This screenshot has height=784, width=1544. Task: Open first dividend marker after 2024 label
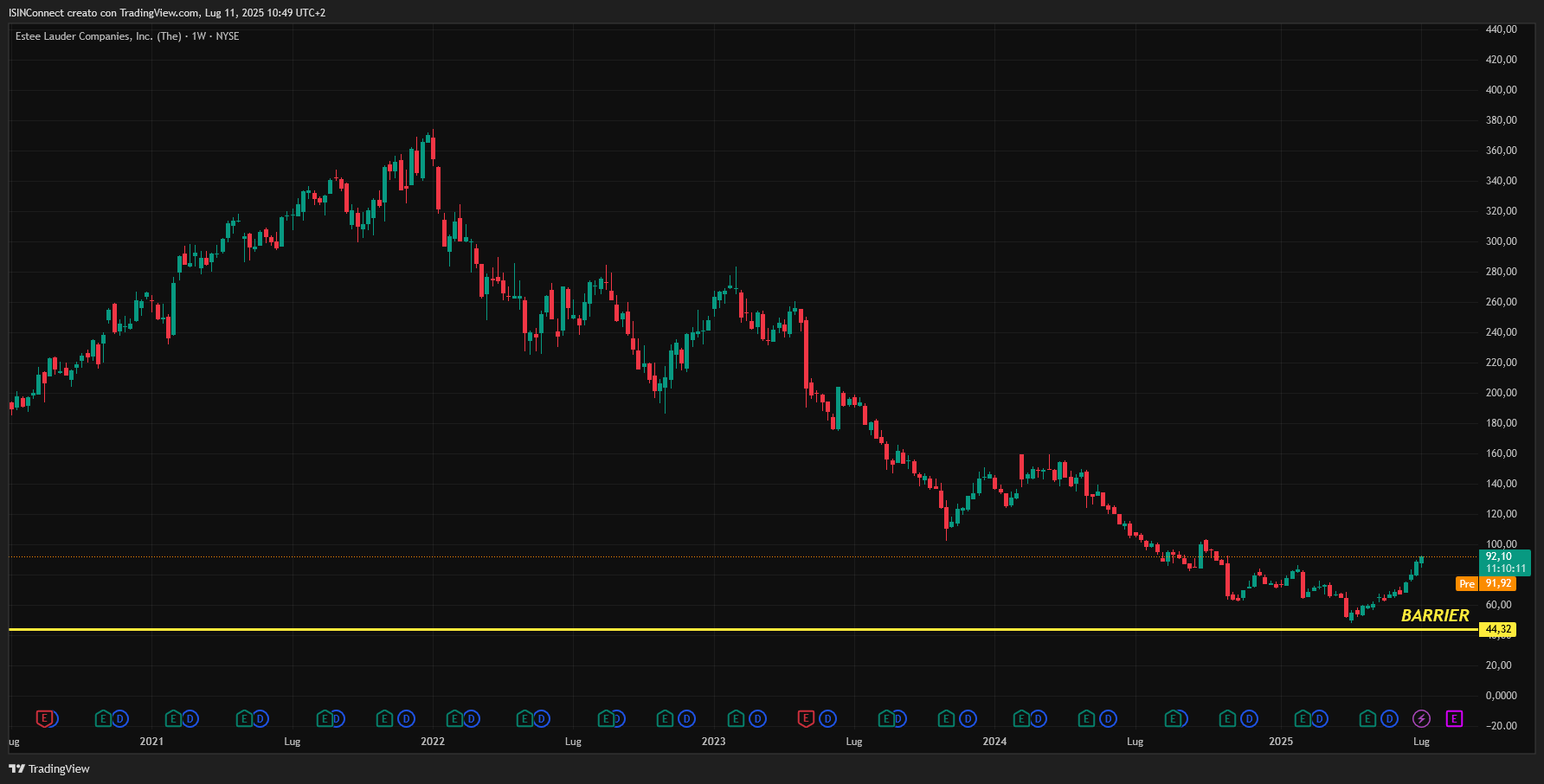(1038, 718)
